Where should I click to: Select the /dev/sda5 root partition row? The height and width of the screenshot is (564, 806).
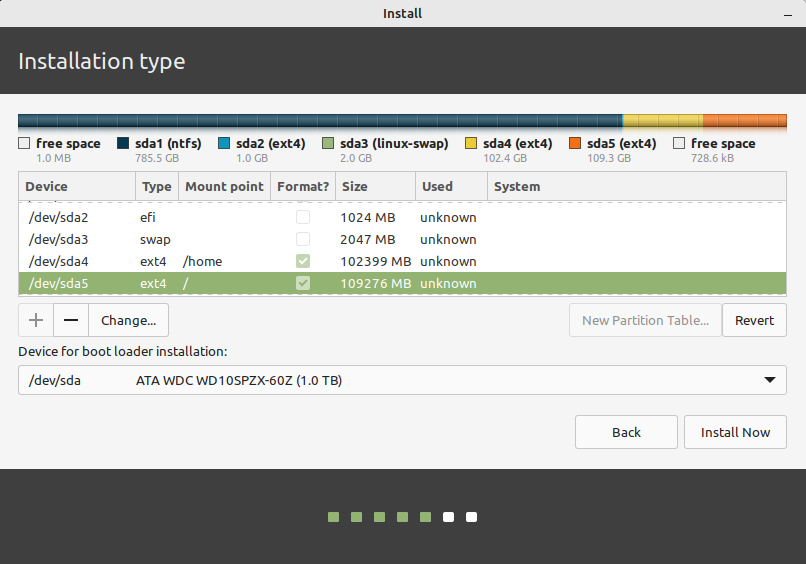point(402,283)
